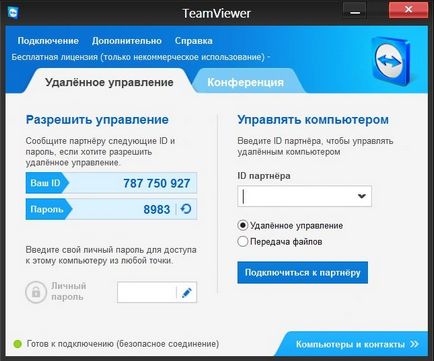The width and height of the screenshot is (434, 361).
Task: Click the Разрешить управление heading
Action: pos(97,120)
